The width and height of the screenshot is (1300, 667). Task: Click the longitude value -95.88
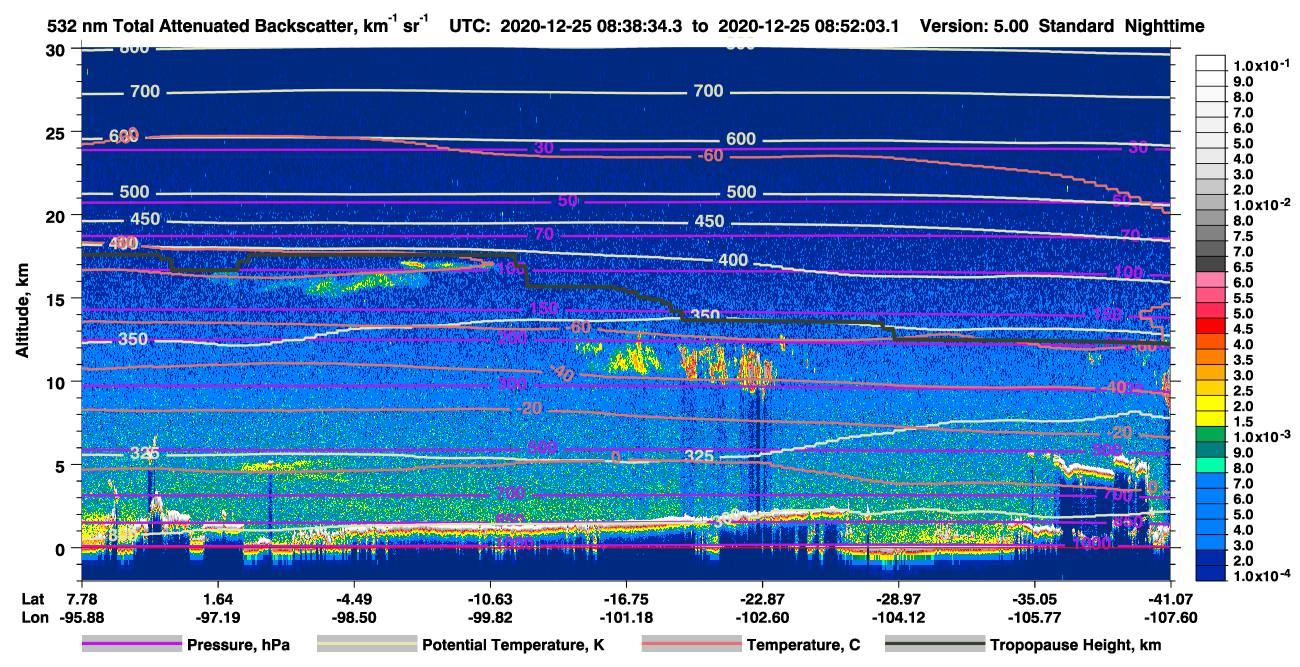click(x=82, y=617)
